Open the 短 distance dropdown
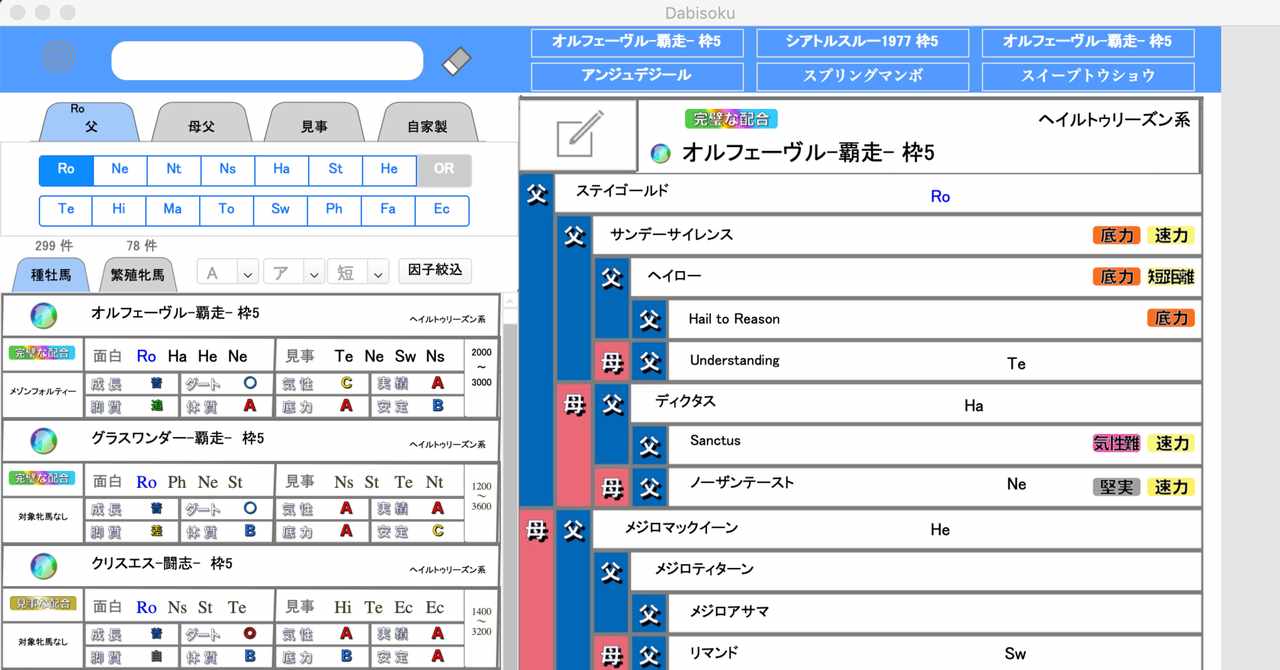This screenshot has height=670, width=1280. [x=359, y=272]
